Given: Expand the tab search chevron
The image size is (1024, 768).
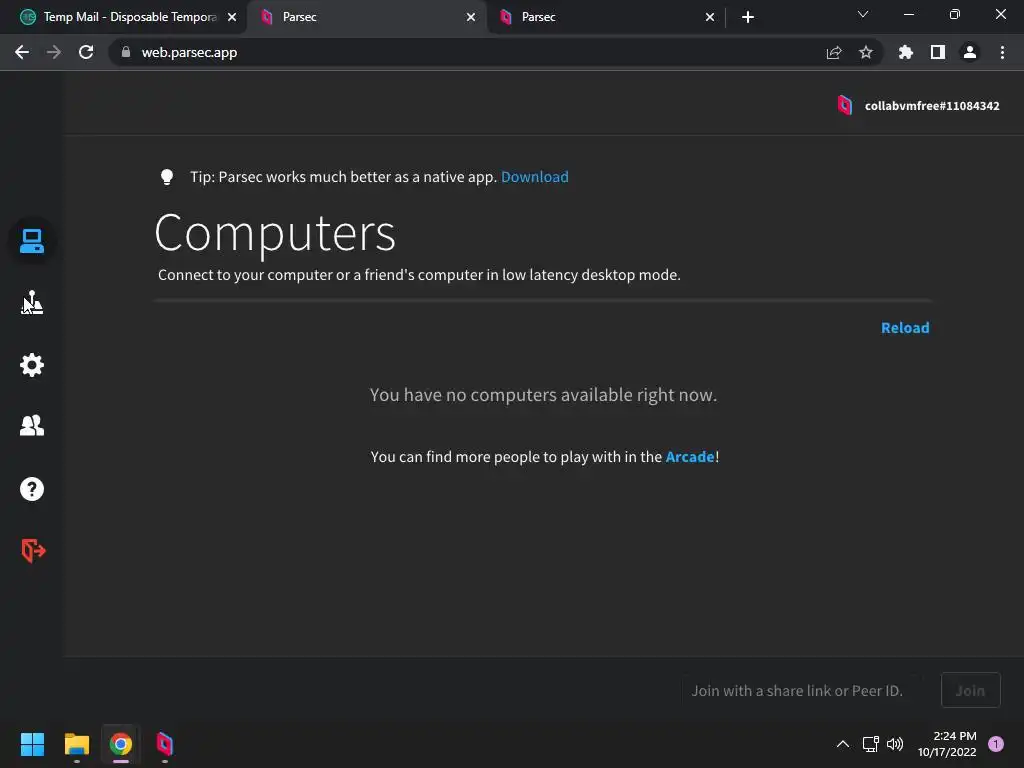Looking at the screenshot, I should click(x=863, y=14).
